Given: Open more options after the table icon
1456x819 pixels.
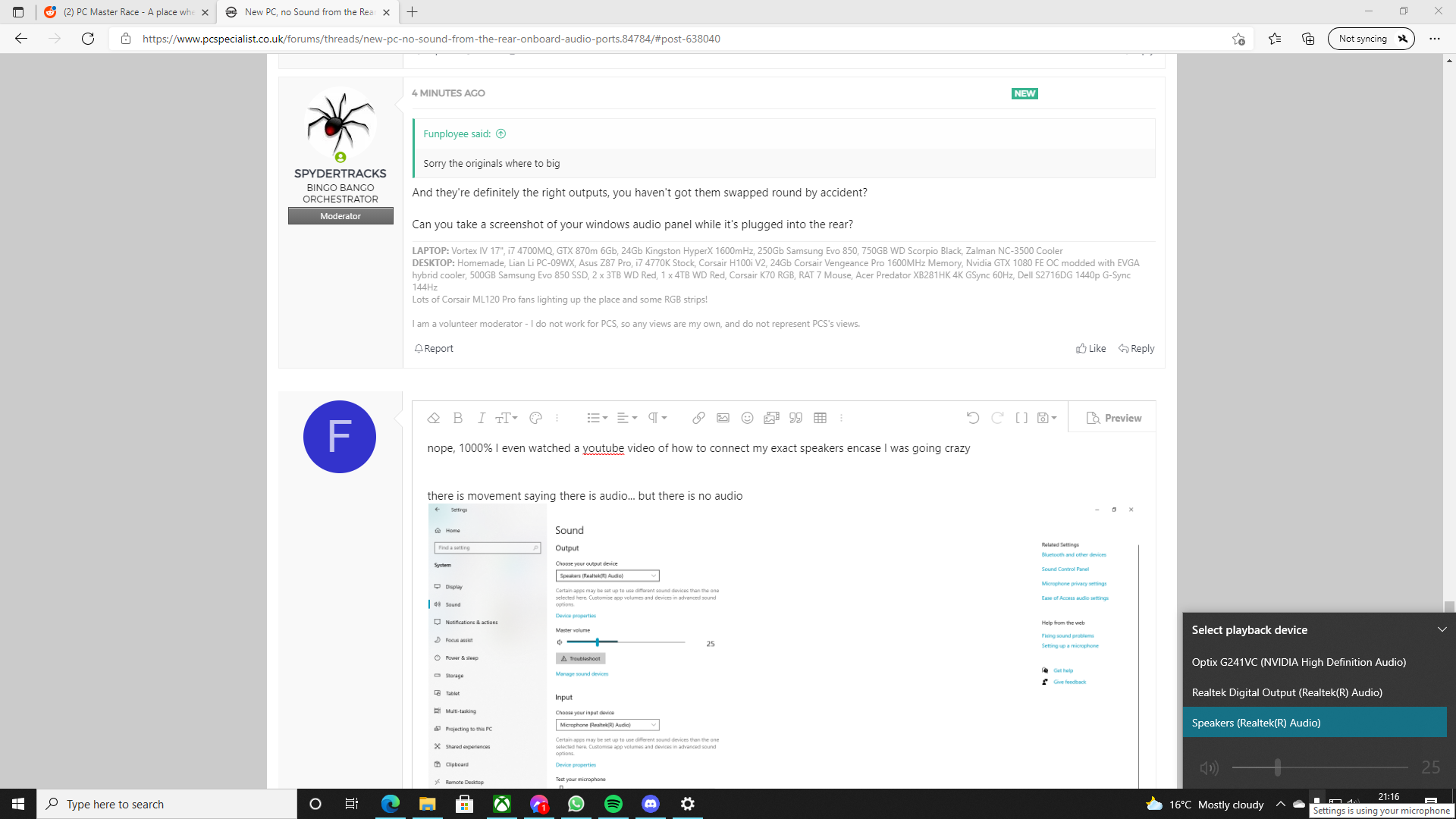Looking at the screenshot, I should pos(841,418).
